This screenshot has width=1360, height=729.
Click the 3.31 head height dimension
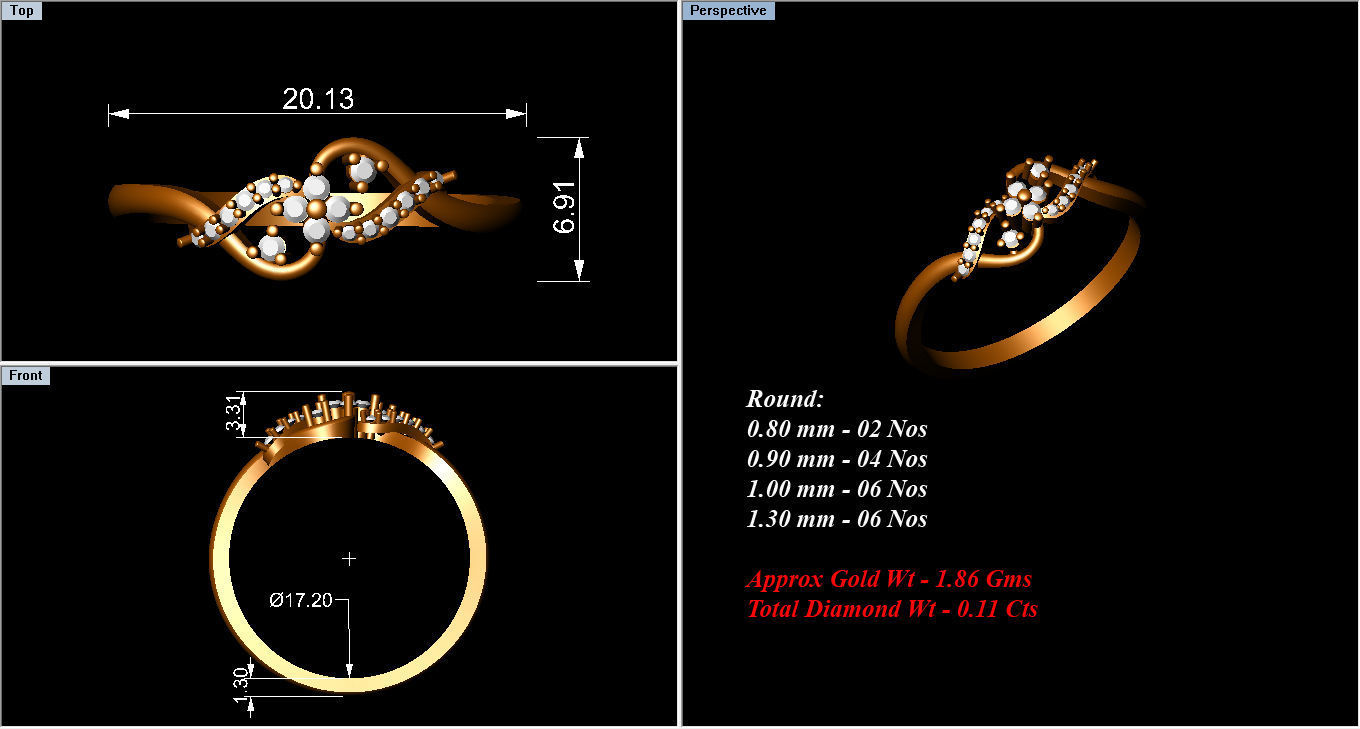234,413
